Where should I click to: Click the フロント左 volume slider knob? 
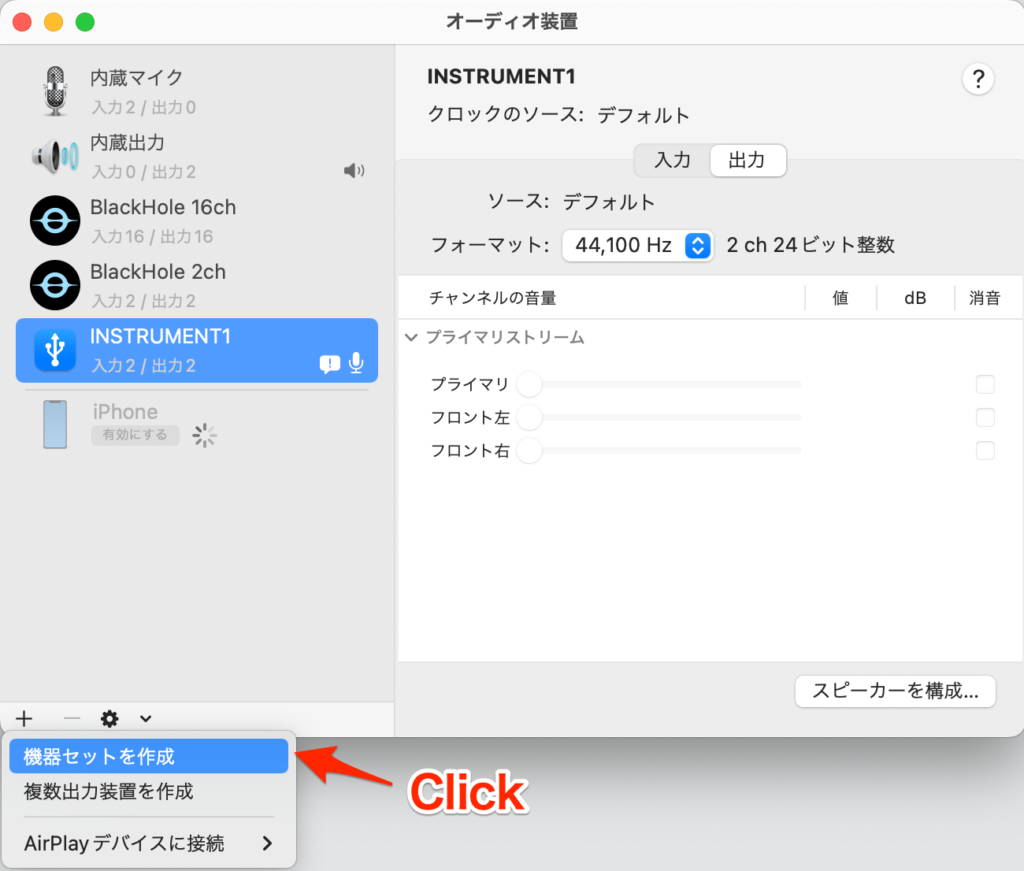(x=528, y=417)
